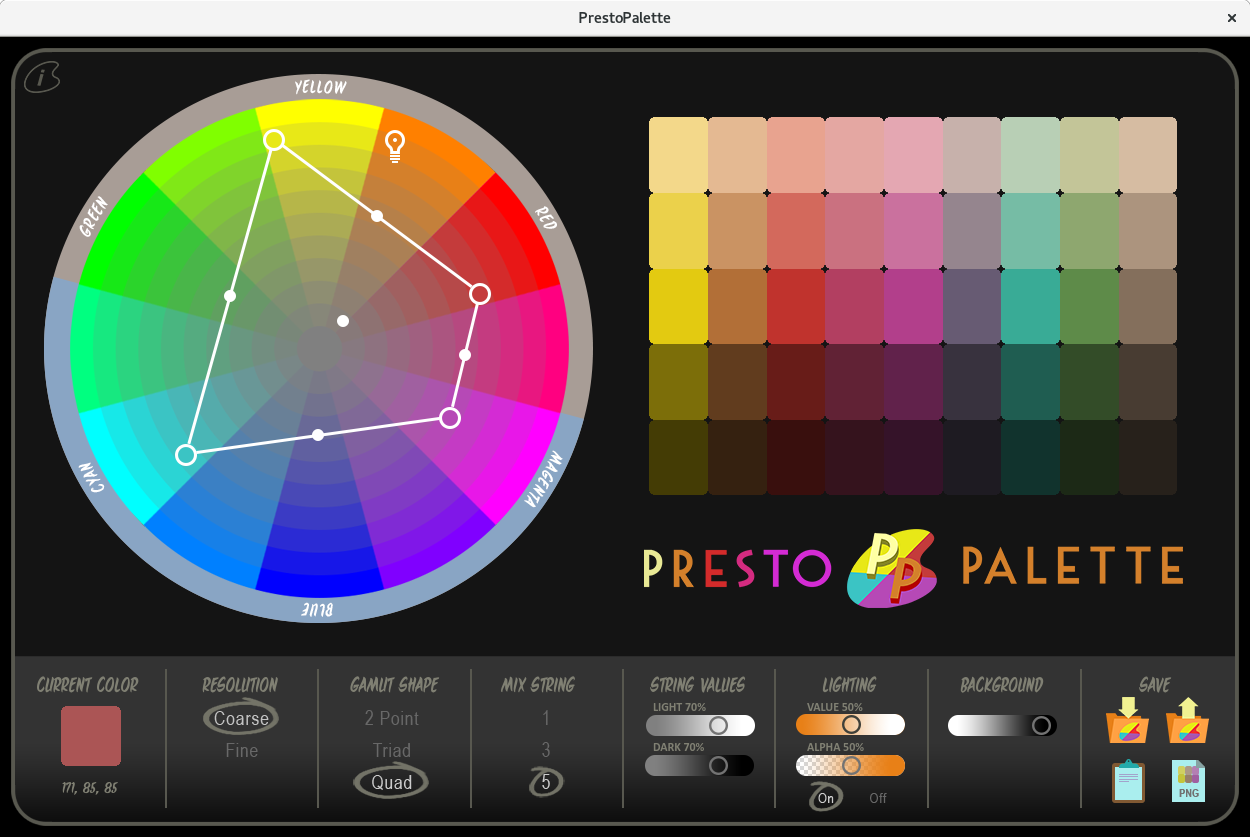The height and width of the screenshot is (837, 1250).
Task: Click the folder icon with up arrow
Action: coord(1188,721)
